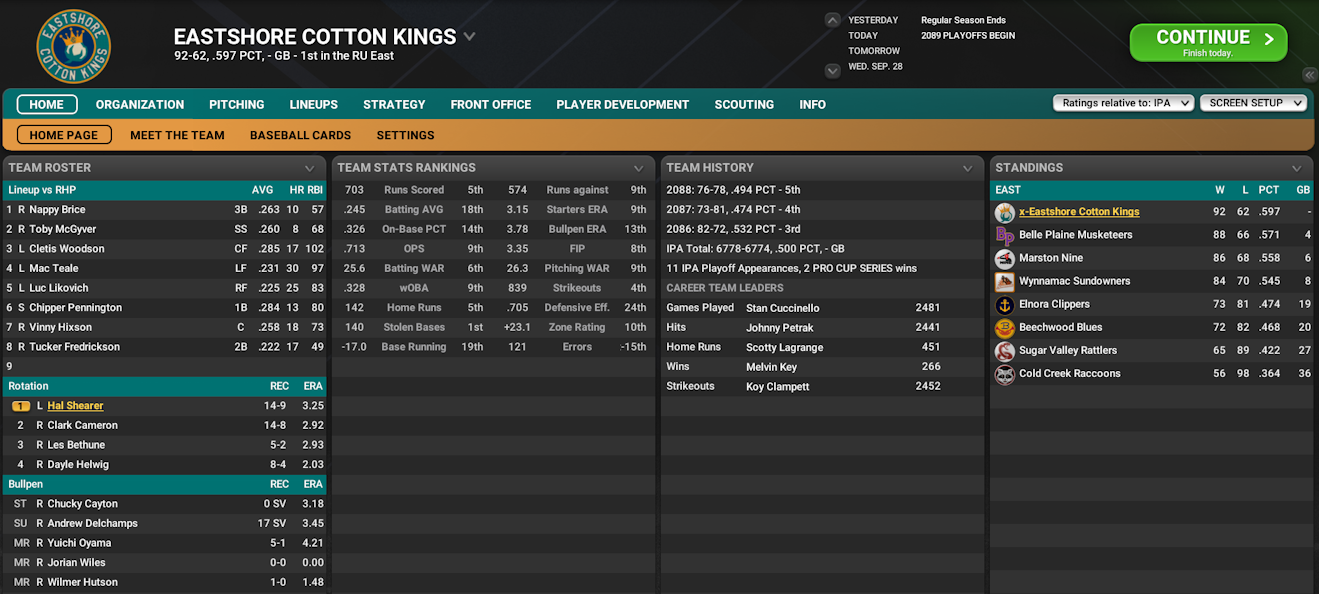Viewport: 1319px width, 594px height.
Task: Click the Marston Nine team logo icon
Action: [1004, 258]
